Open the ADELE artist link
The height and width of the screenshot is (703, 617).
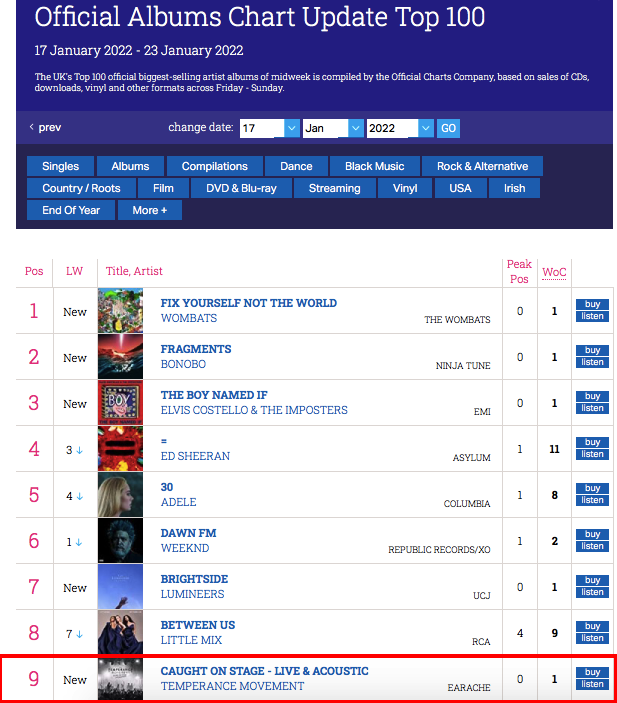[x=178, y=502]
